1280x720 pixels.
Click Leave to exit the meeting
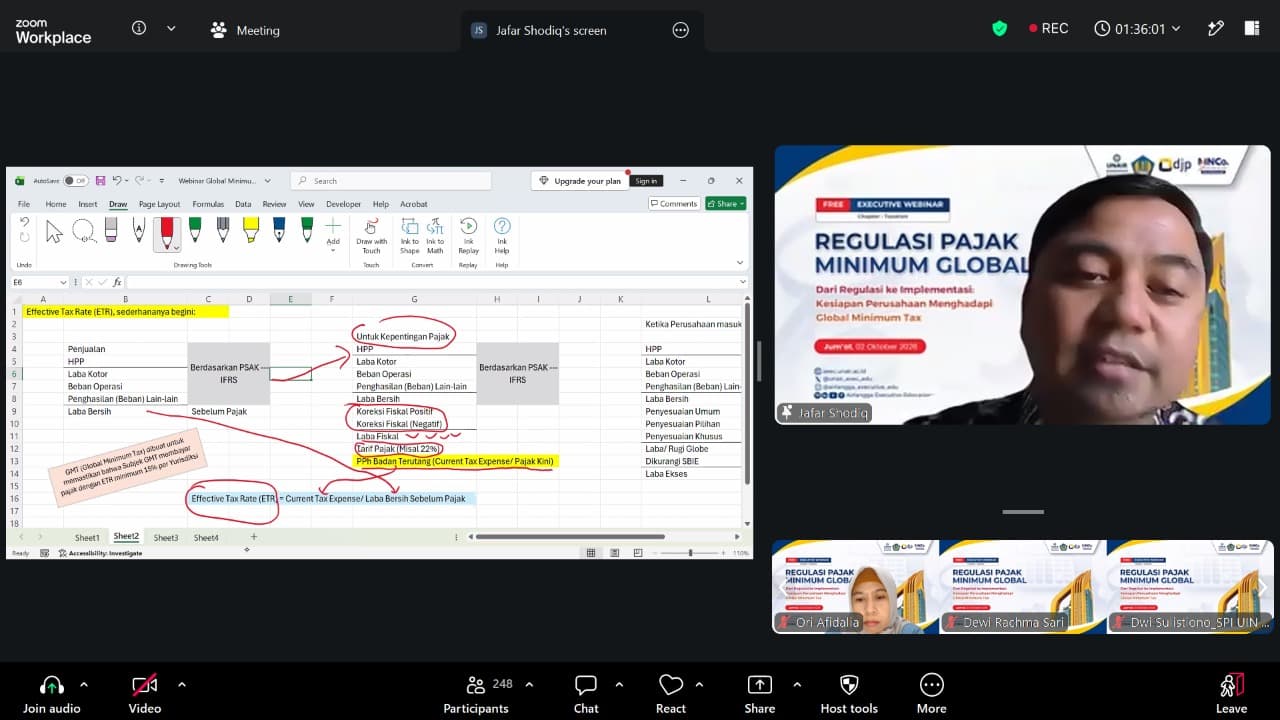(x=1231, y=694)
